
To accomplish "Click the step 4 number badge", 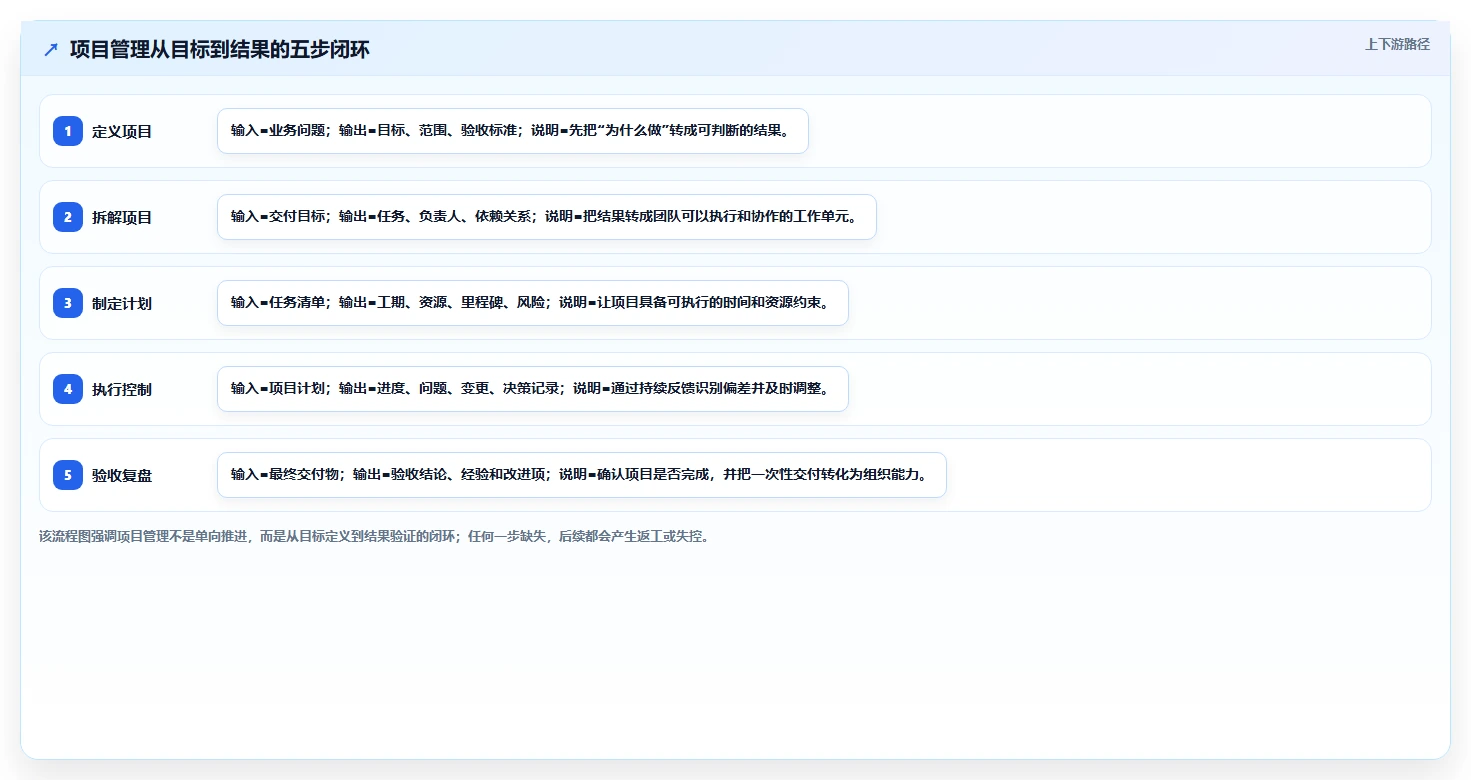I will pos(68,389).
